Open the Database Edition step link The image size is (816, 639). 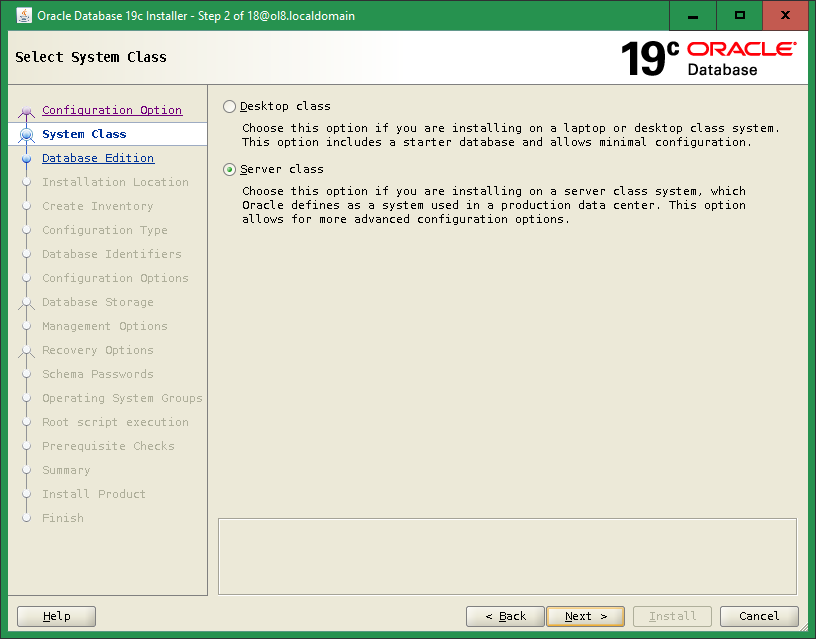[98, 158]
